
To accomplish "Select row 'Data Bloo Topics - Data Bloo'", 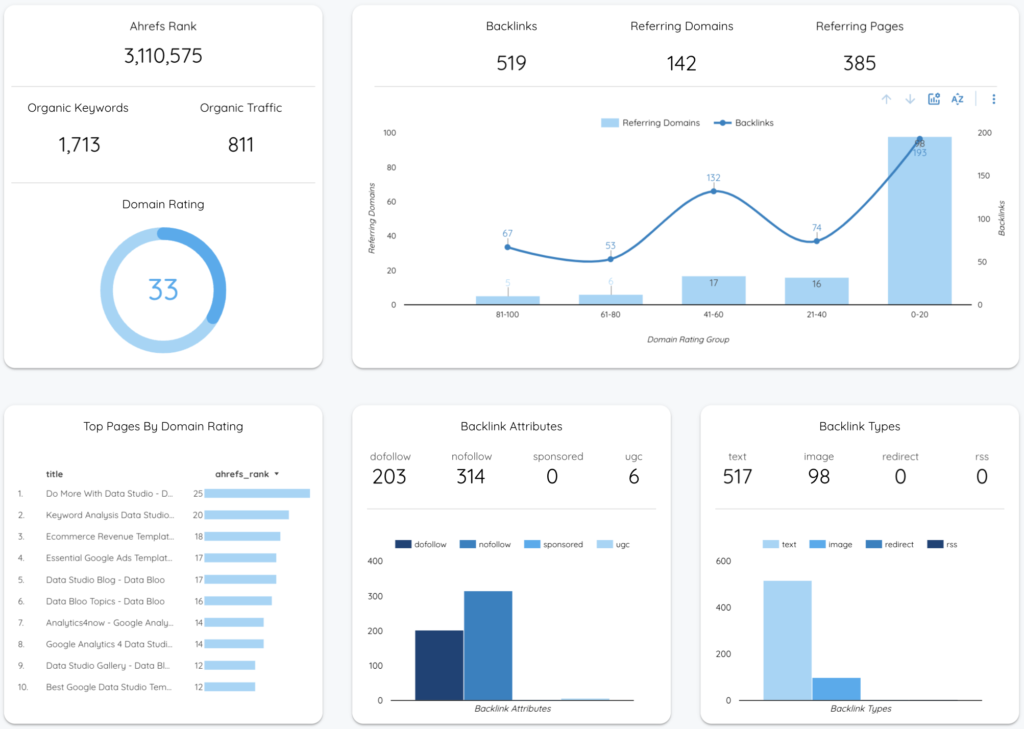I will (x=163, y=602).
